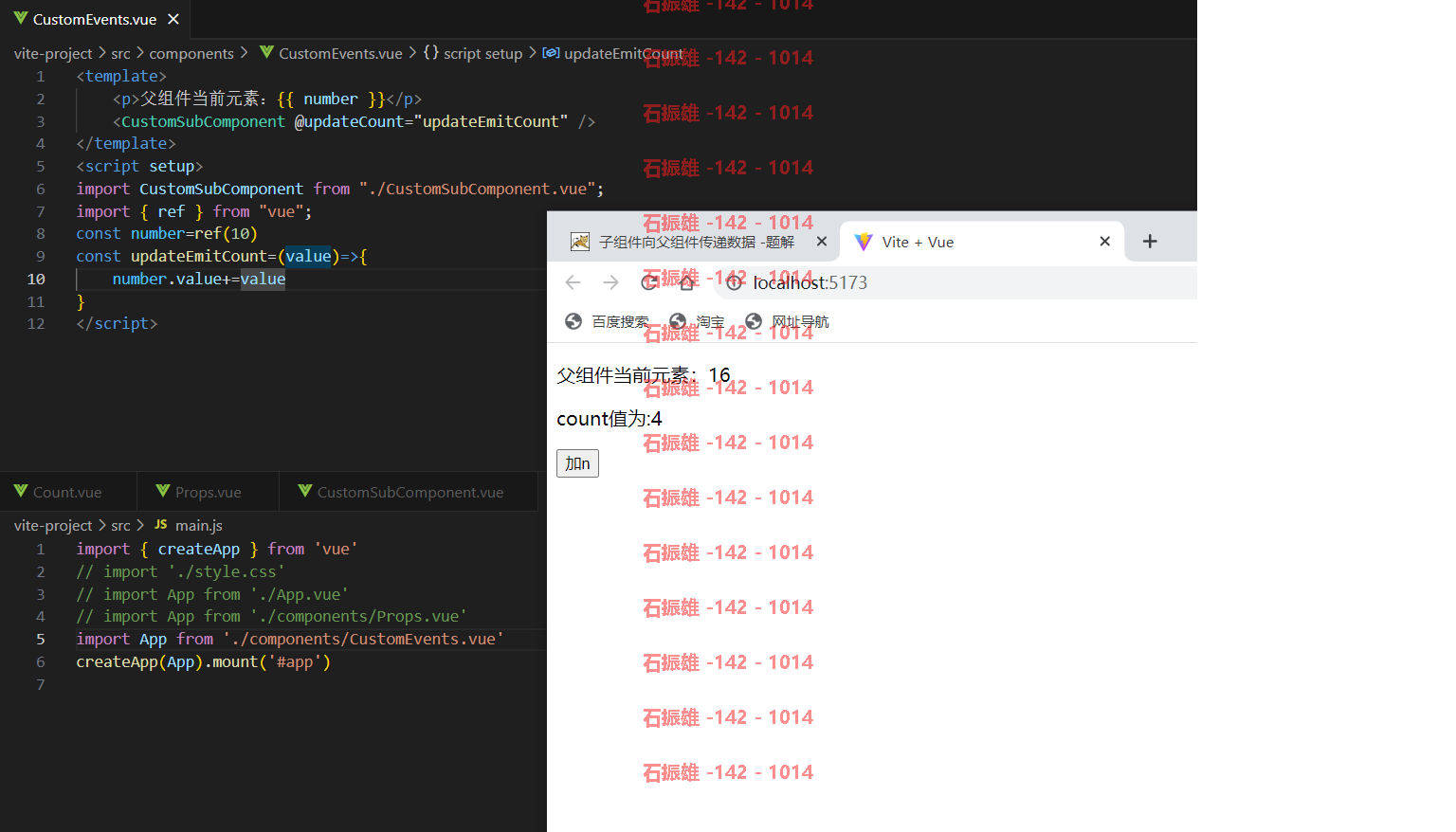Click the curly braces breadcrumb icon

(430, 53)
